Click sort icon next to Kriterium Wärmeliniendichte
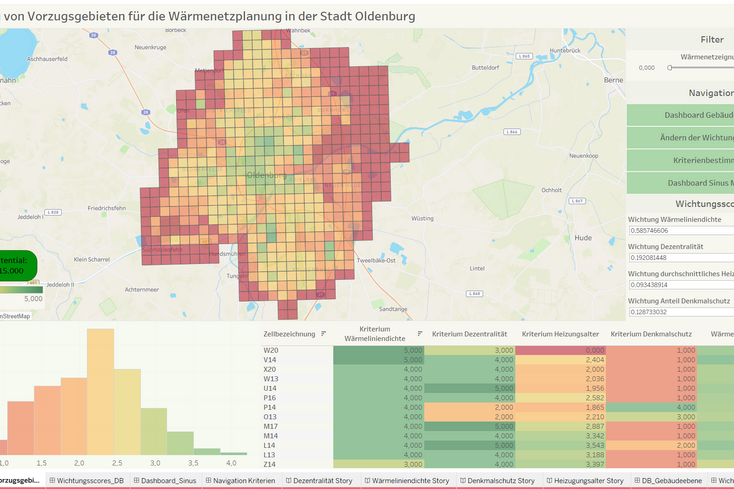This screenshot has width=734, height=489. click(x=420, y=334)
